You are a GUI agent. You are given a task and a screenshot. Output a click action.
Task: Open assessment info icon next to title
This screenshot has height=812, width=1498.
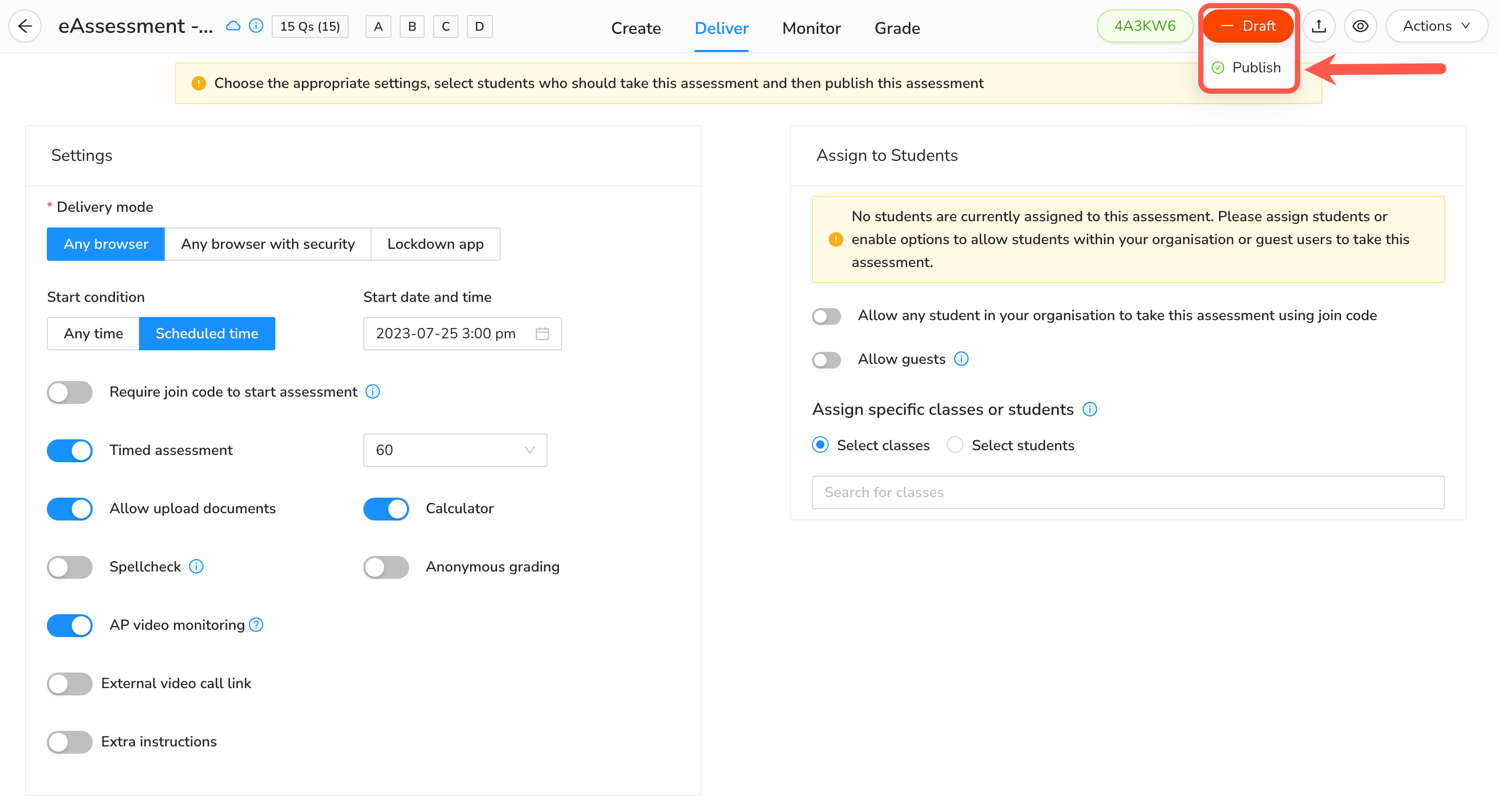point(256,26)
